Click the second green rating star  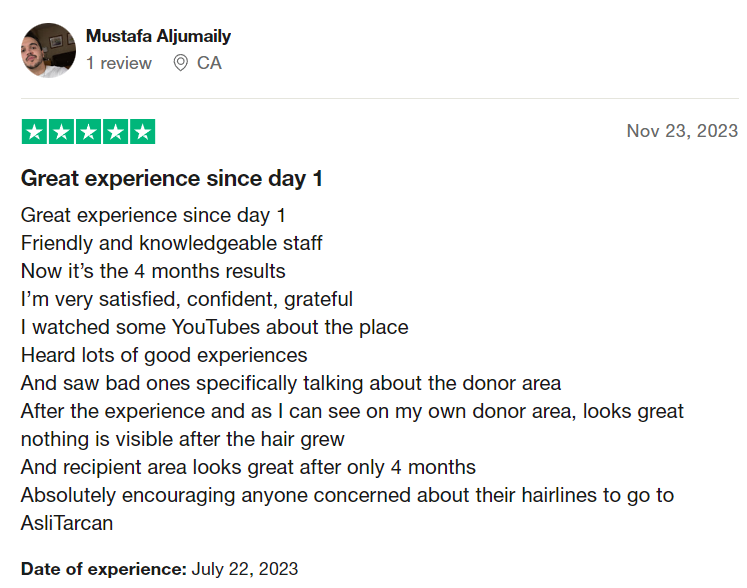(x=61, y=132)
